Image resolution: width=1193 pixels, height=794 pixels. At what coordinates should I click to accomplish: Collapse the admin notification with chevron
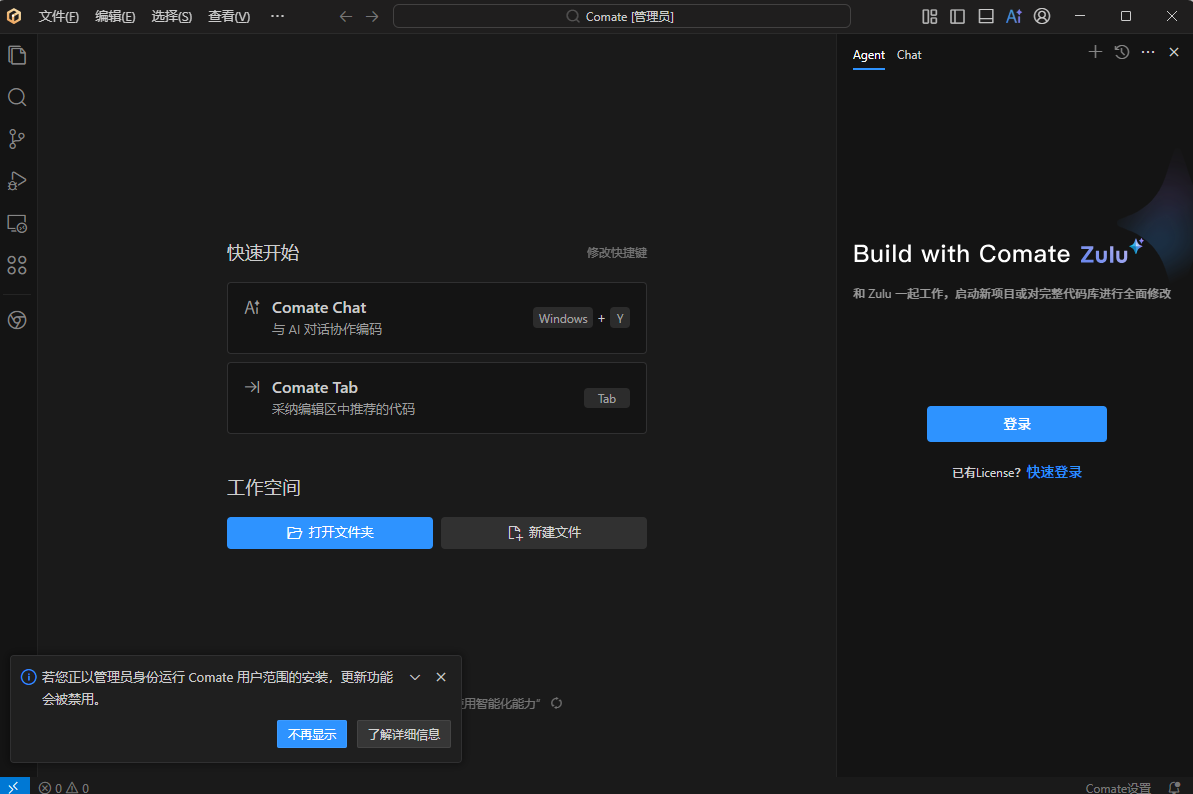tap(415, 677)
